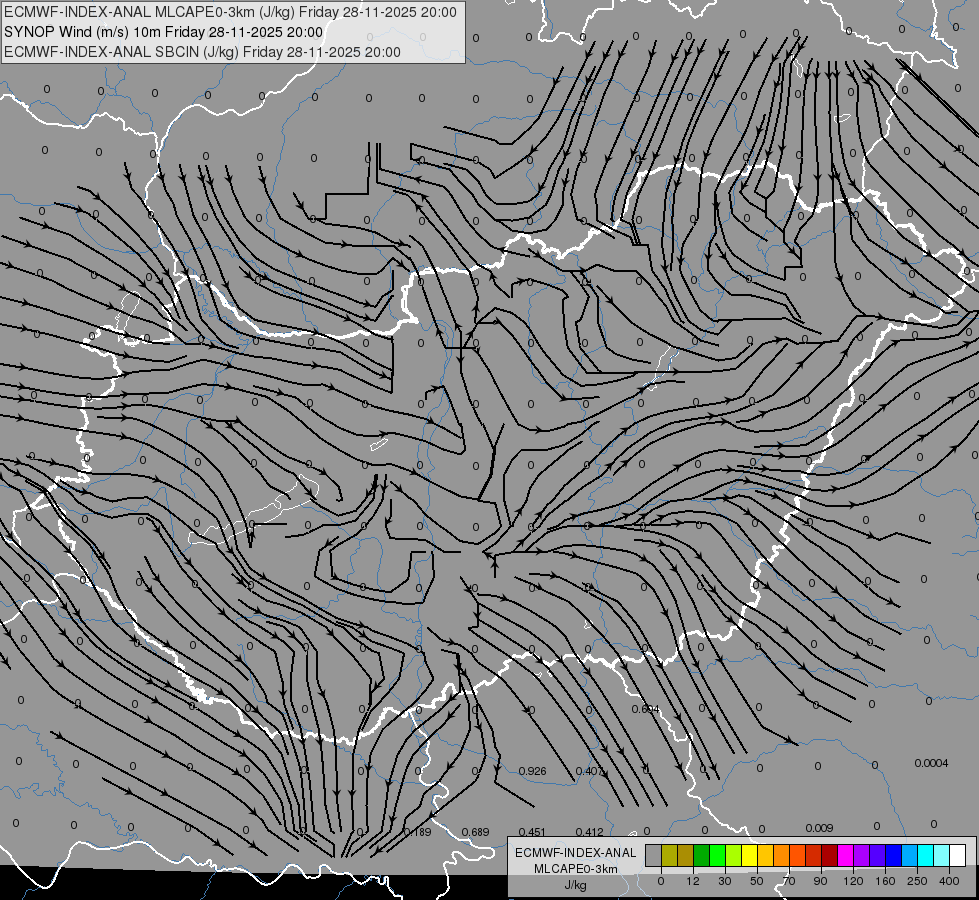
Task: Select the 0.689 data value on the map
Action: coord(475,832)
